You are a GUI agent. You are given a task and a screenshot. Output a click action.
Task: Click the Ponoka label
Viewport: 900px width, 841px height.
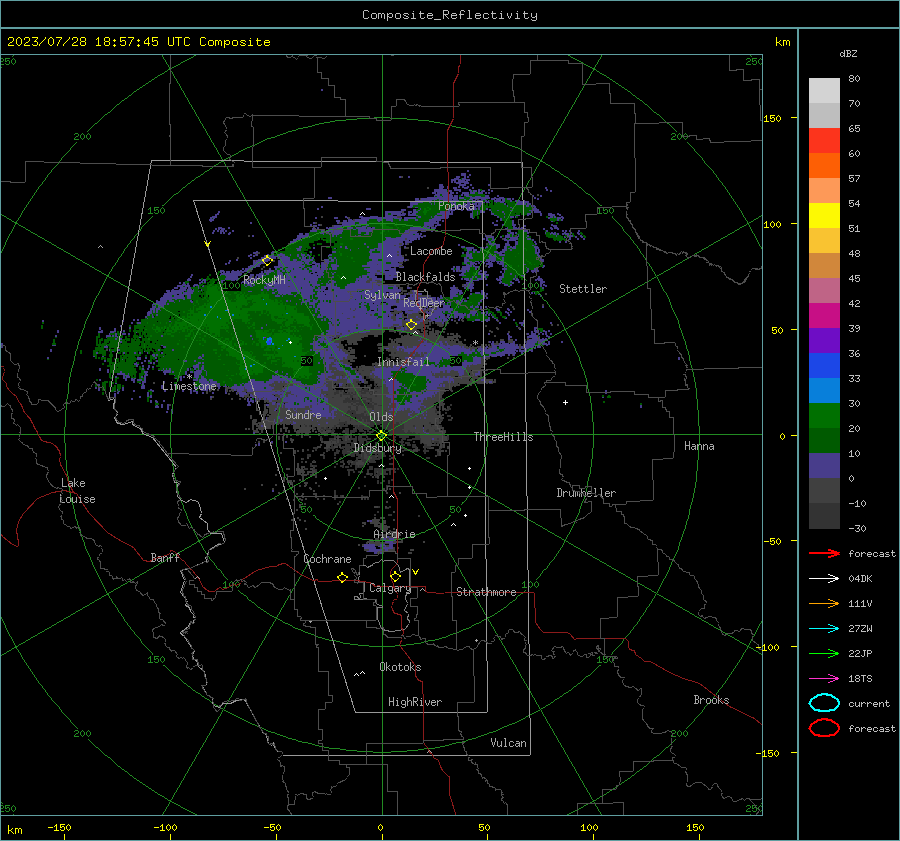456,206
